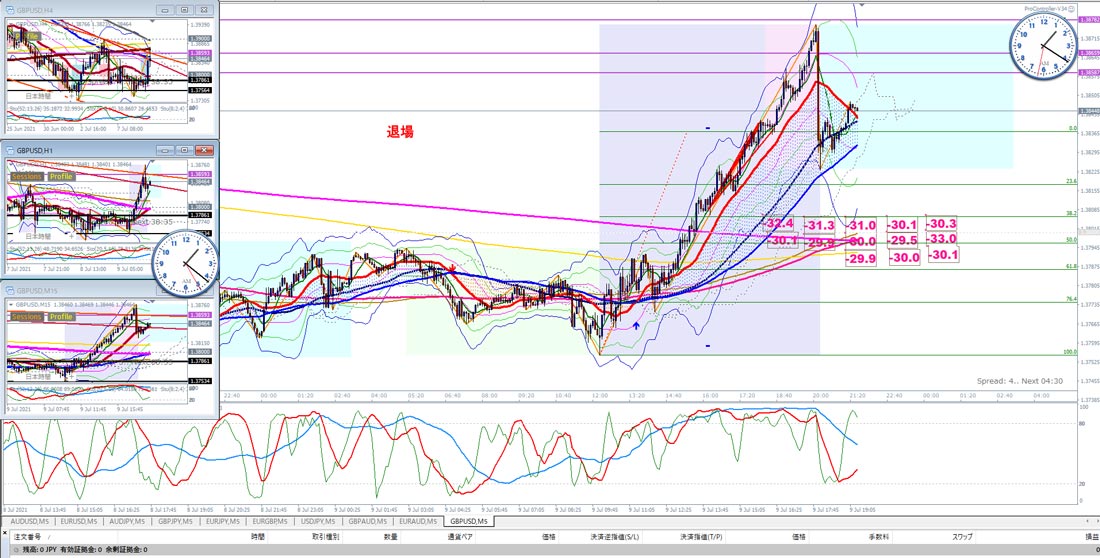Click the blue up-arrow signal on chart
The image size is (1100, 558).
coord(636,325)
